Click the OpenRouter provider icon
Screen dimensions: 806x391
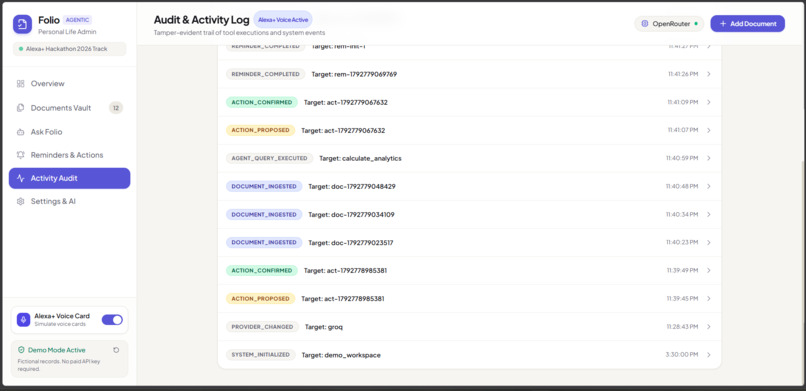[645, 24]
